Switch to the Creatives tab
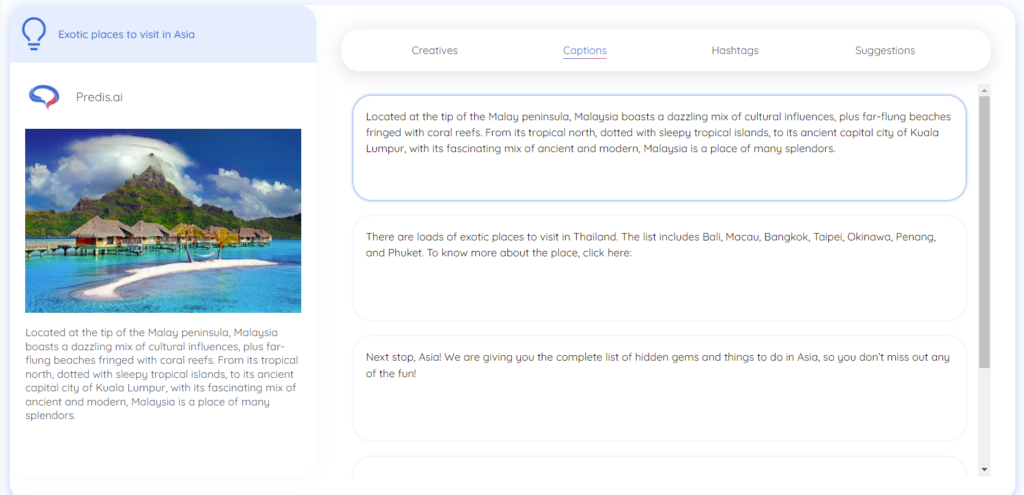 pos(434,50)
